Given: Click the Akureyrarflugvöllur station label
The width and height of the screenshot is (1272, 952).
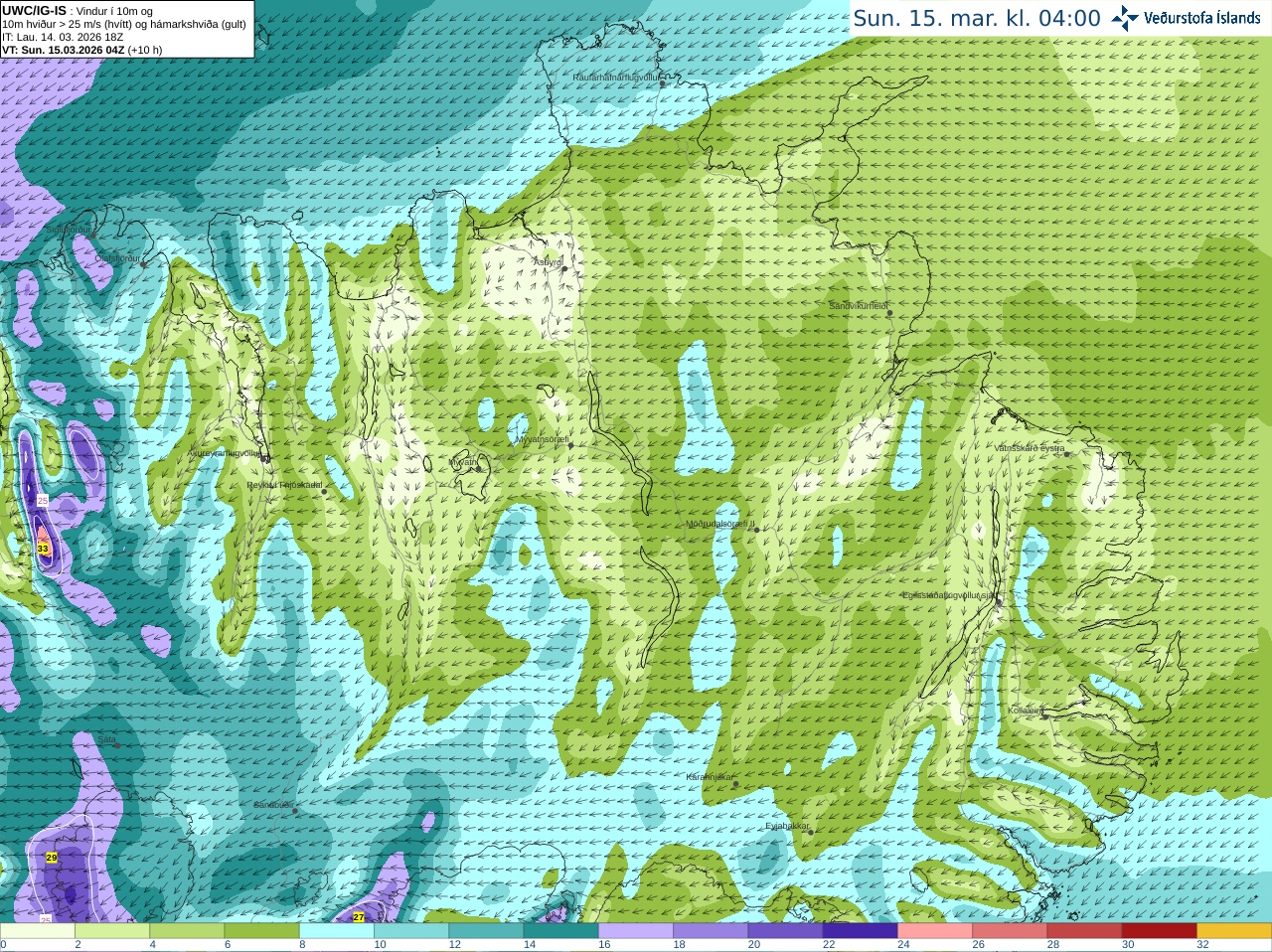Looking at the screenshot, I should pos(225,452).
